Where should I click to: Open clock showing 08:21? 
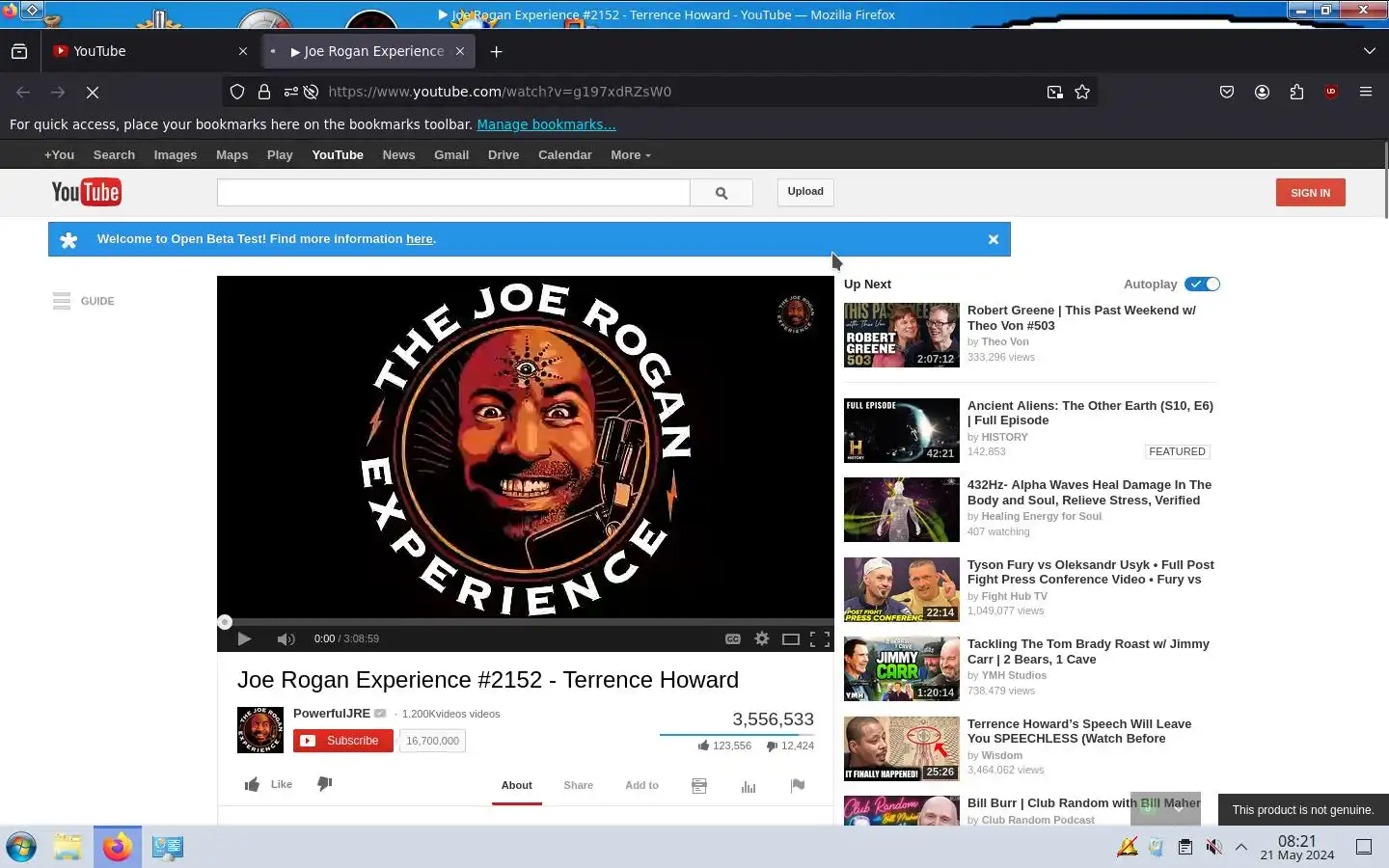(1297, 847)
